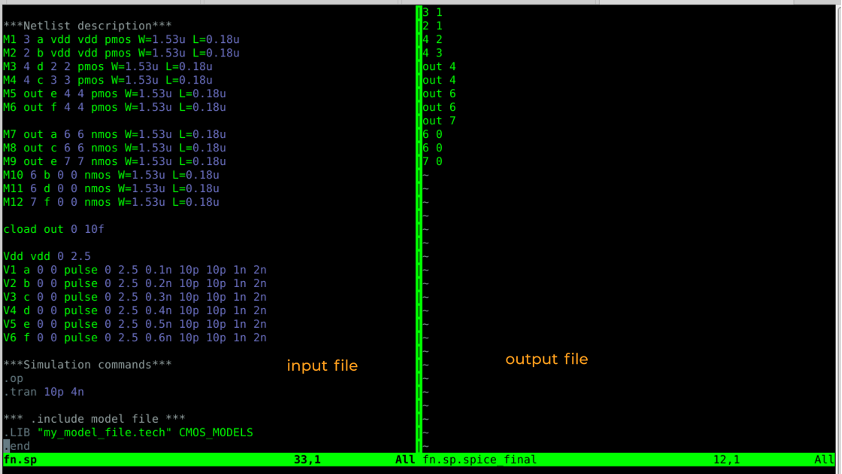
Task: Click the M11 '6 d 0 0' nmos line
Action: 111,188
